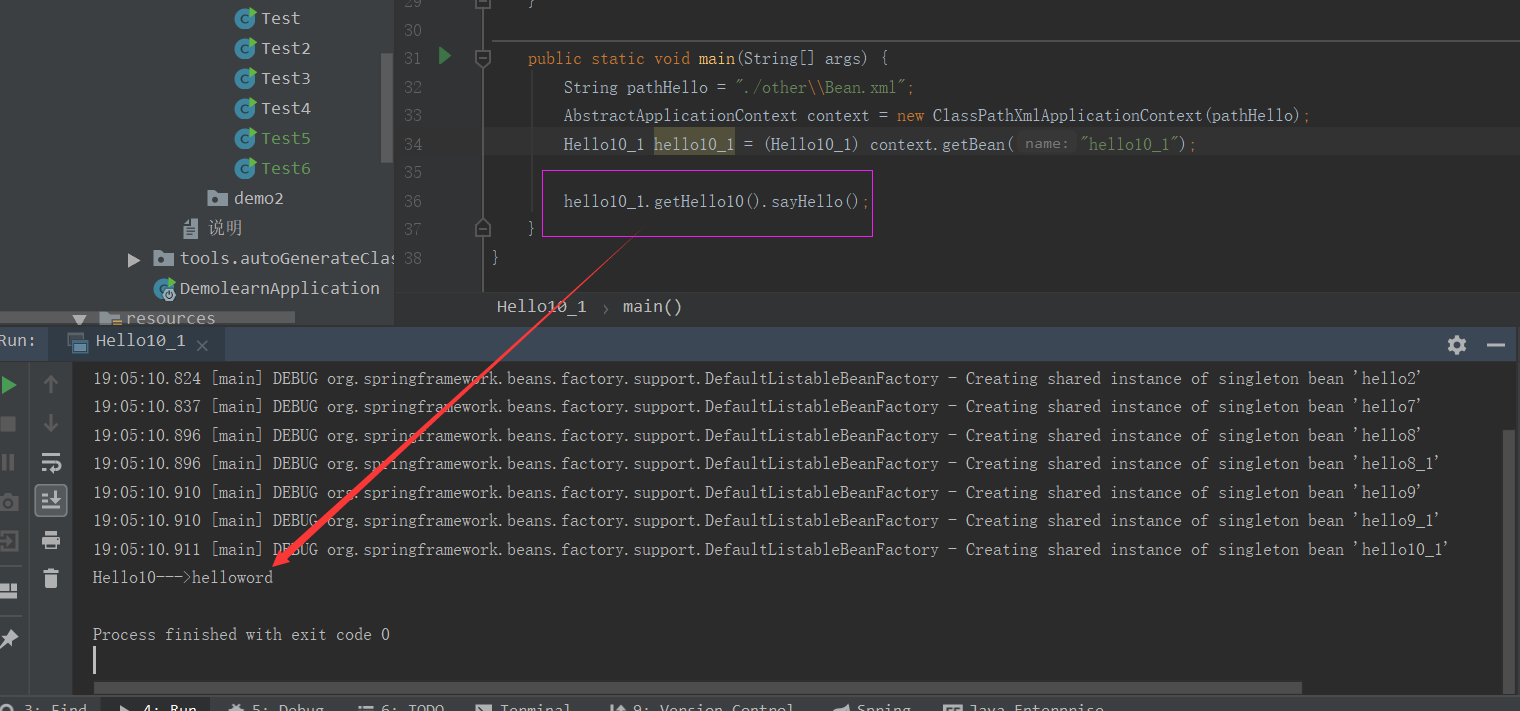Screen dimensions: 1520x711
Task: Click sayHello() call on line 36
Action: pos(814,201)
